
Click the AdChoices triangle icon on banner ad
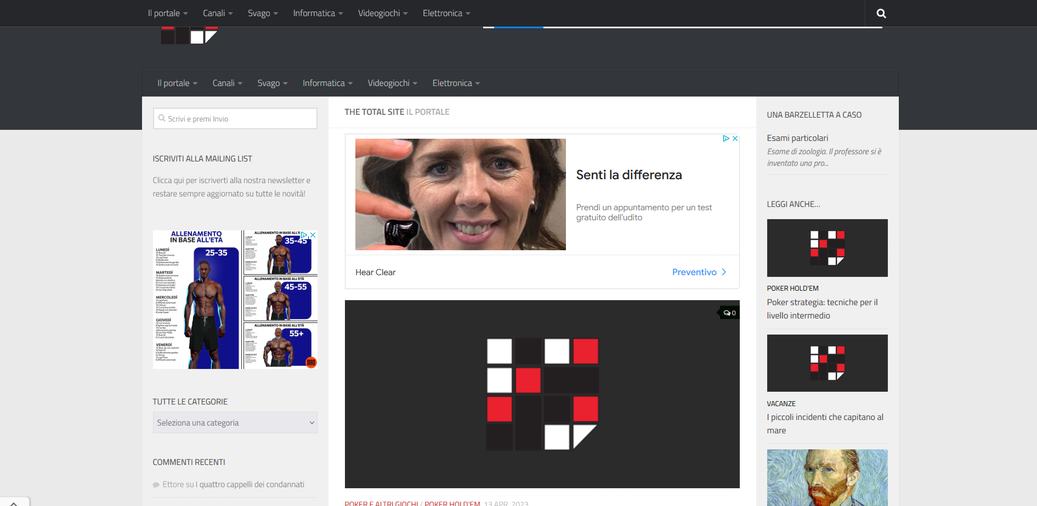pos(725,139)
